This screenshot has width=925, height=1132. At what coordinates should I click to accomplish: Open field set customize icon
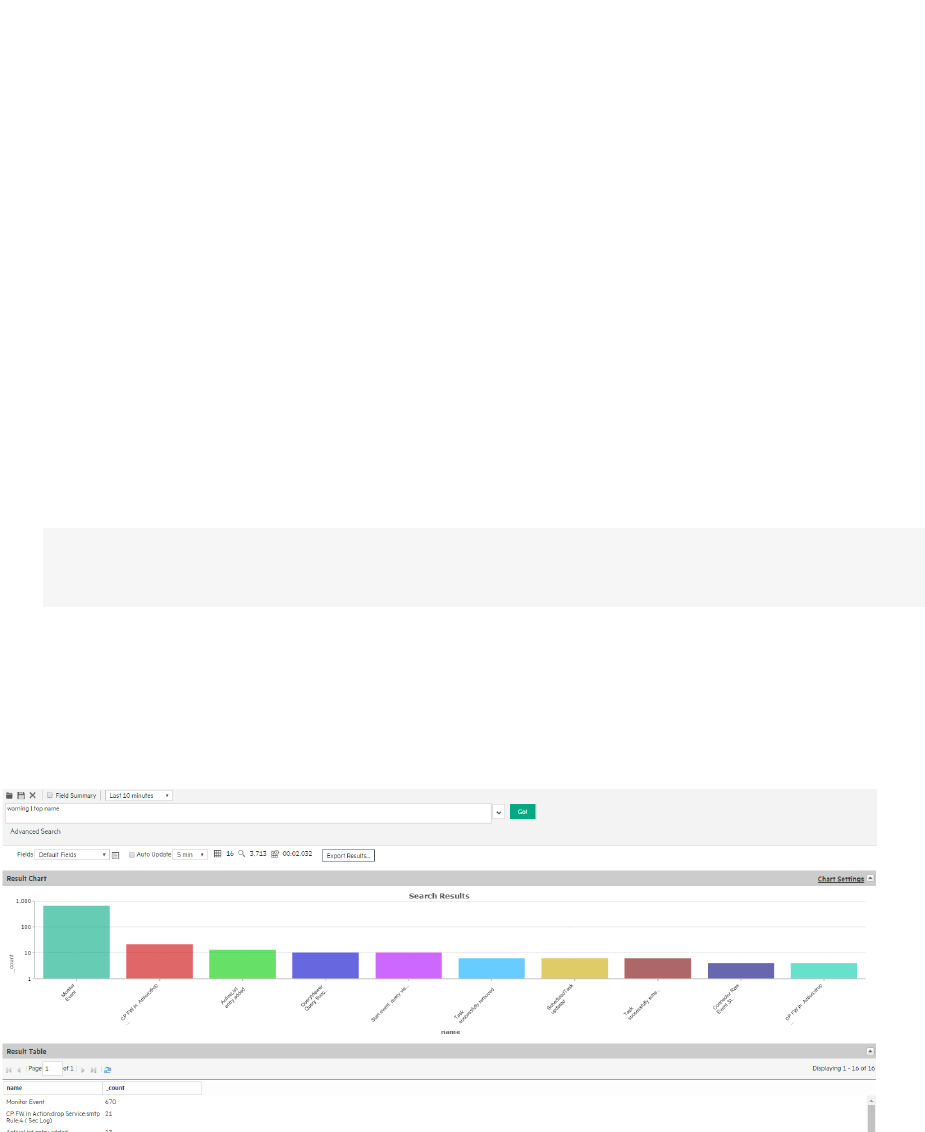click(116, 855)
